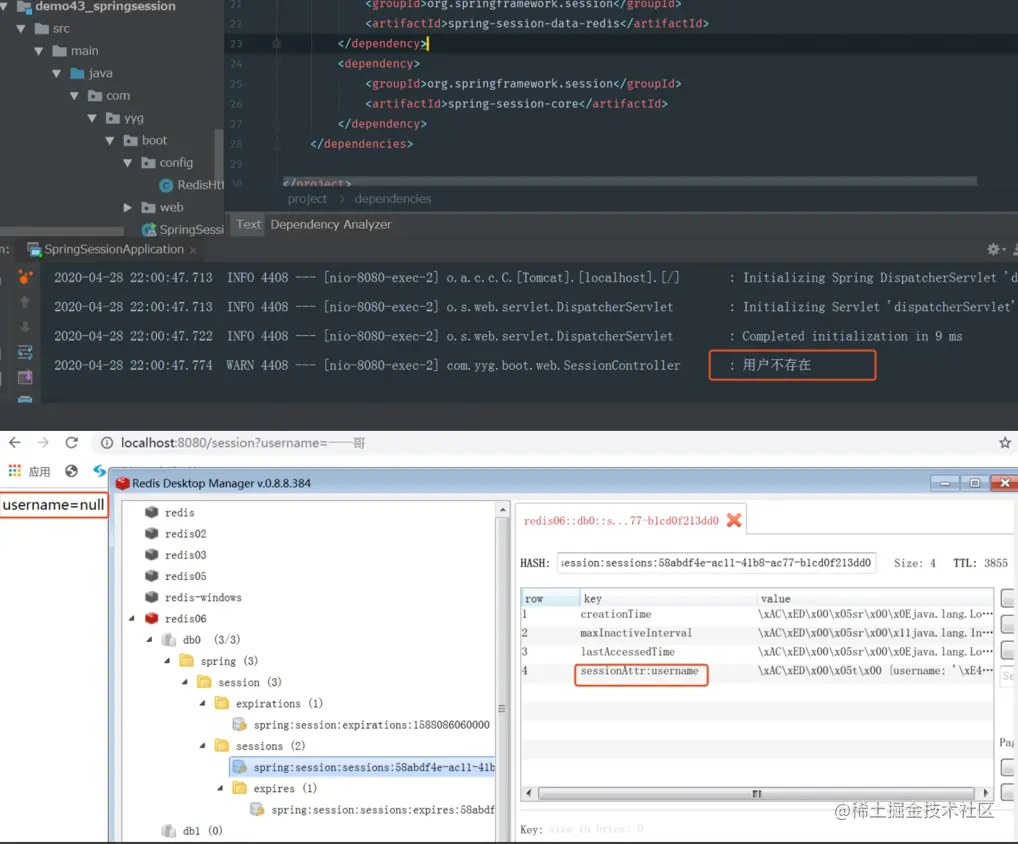Click the project breadcrumb
Screen dimensions: 1018x844
[307, 199]
